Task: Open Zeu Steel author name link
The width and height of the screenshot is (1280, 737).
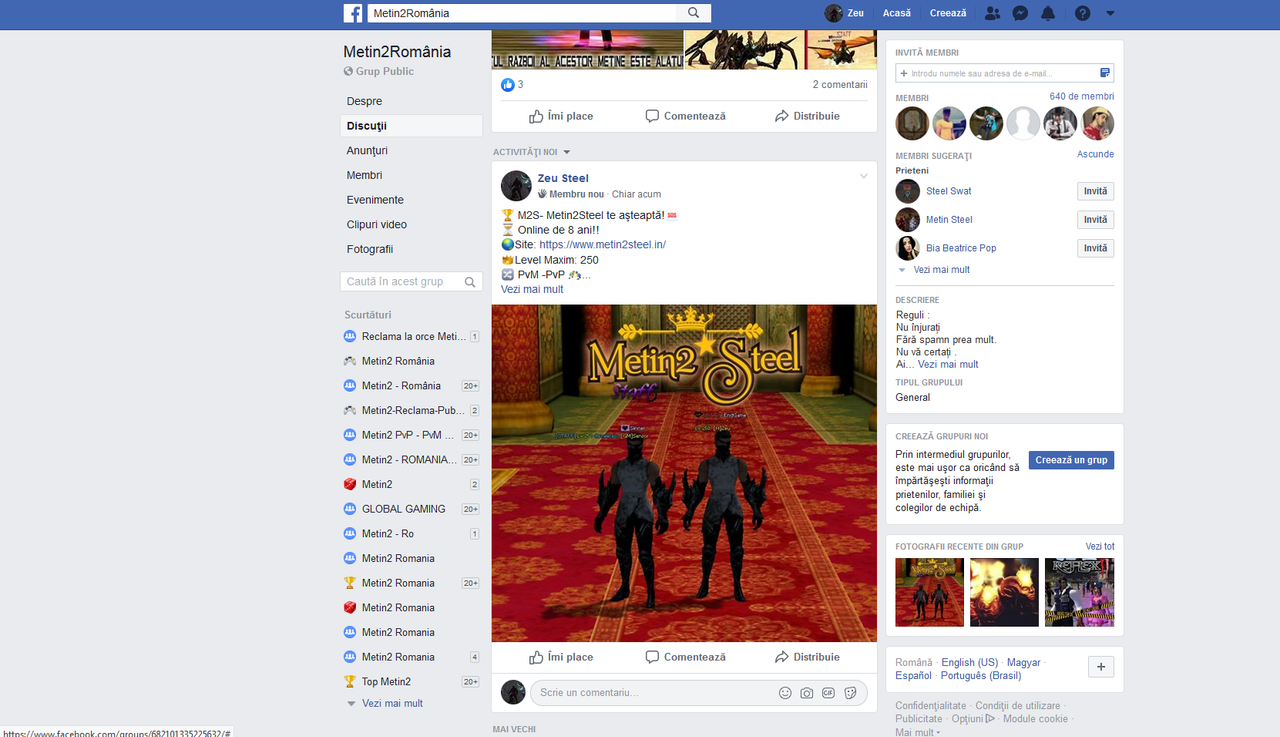Action: [x=563, y=178]
